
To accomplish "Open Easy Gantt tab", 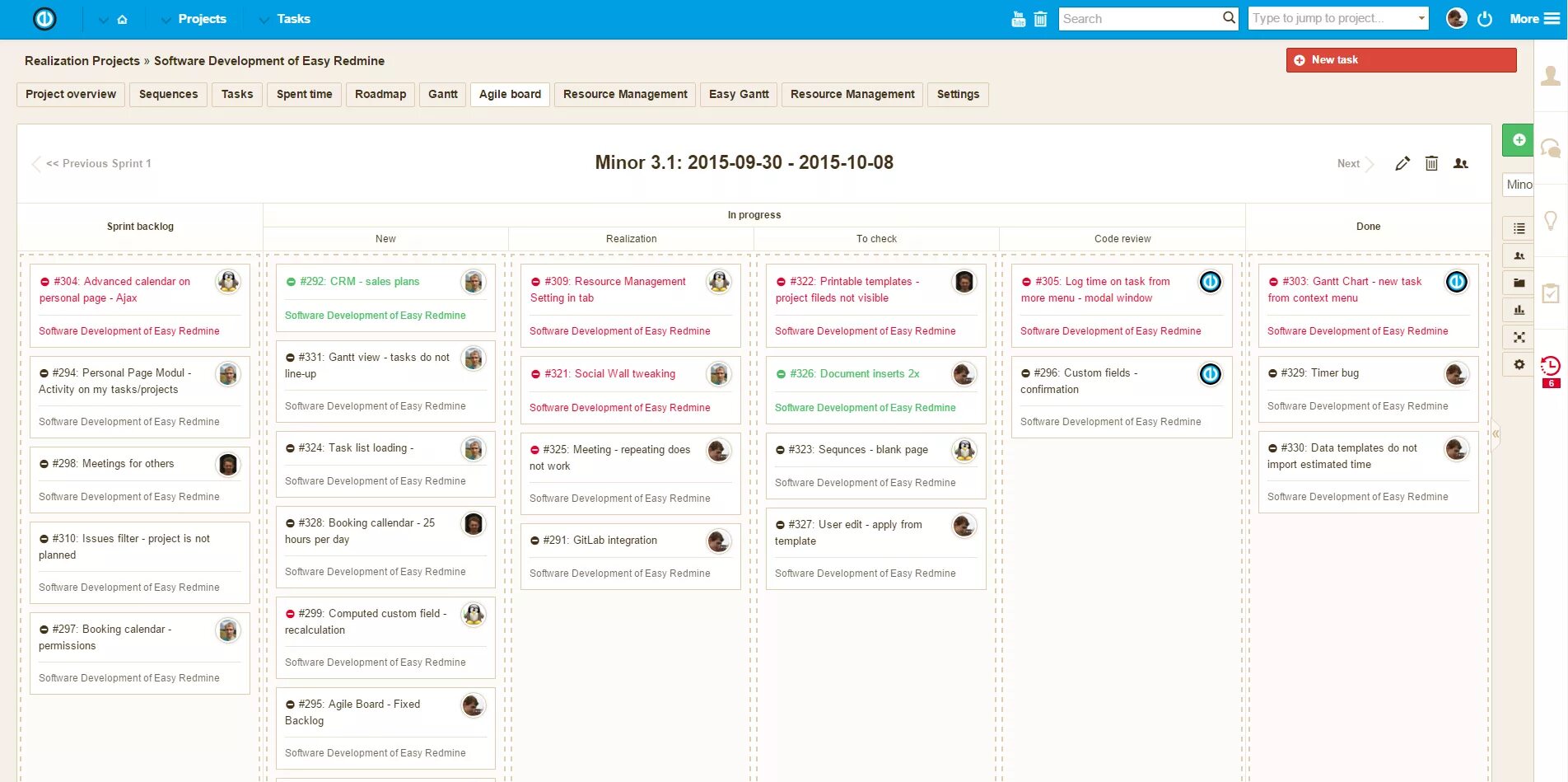I will coord(739,94).
